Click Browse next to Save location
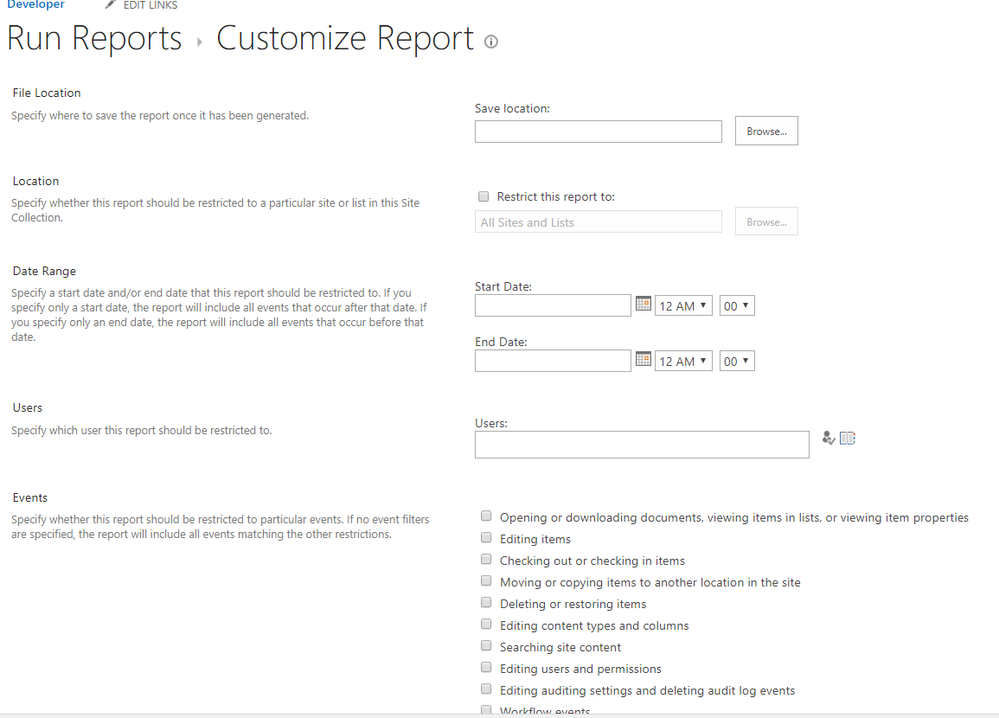The image size is (999, 718). 766,130
